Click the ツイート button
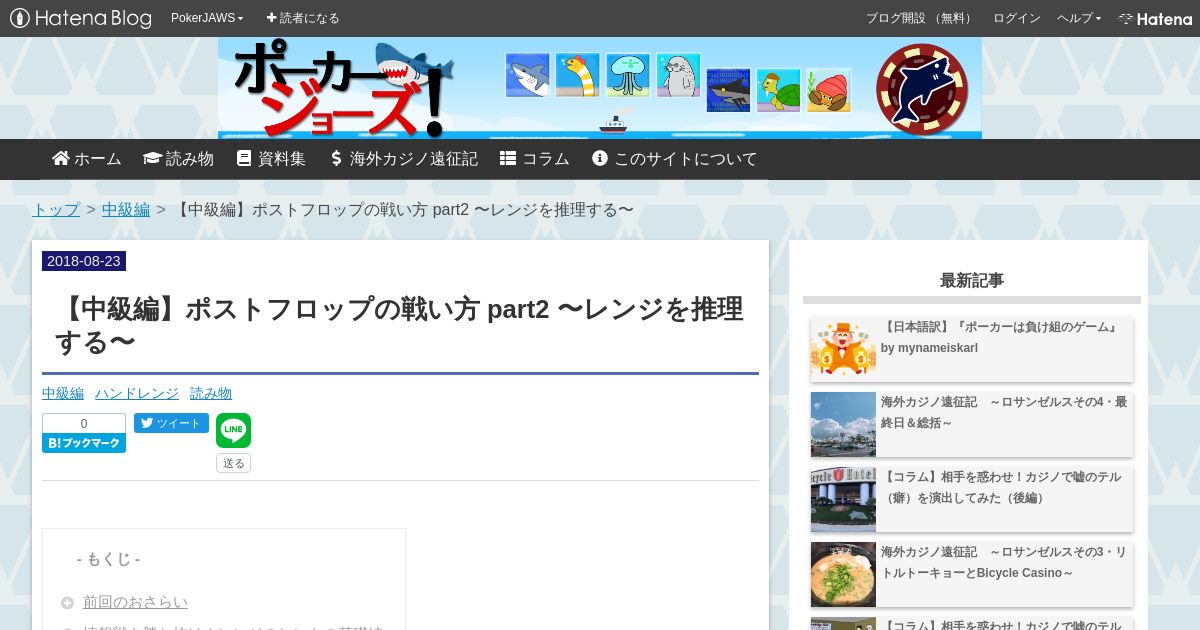The height and width of the screenshot is (630, 1200). click(x=171, y=423)
